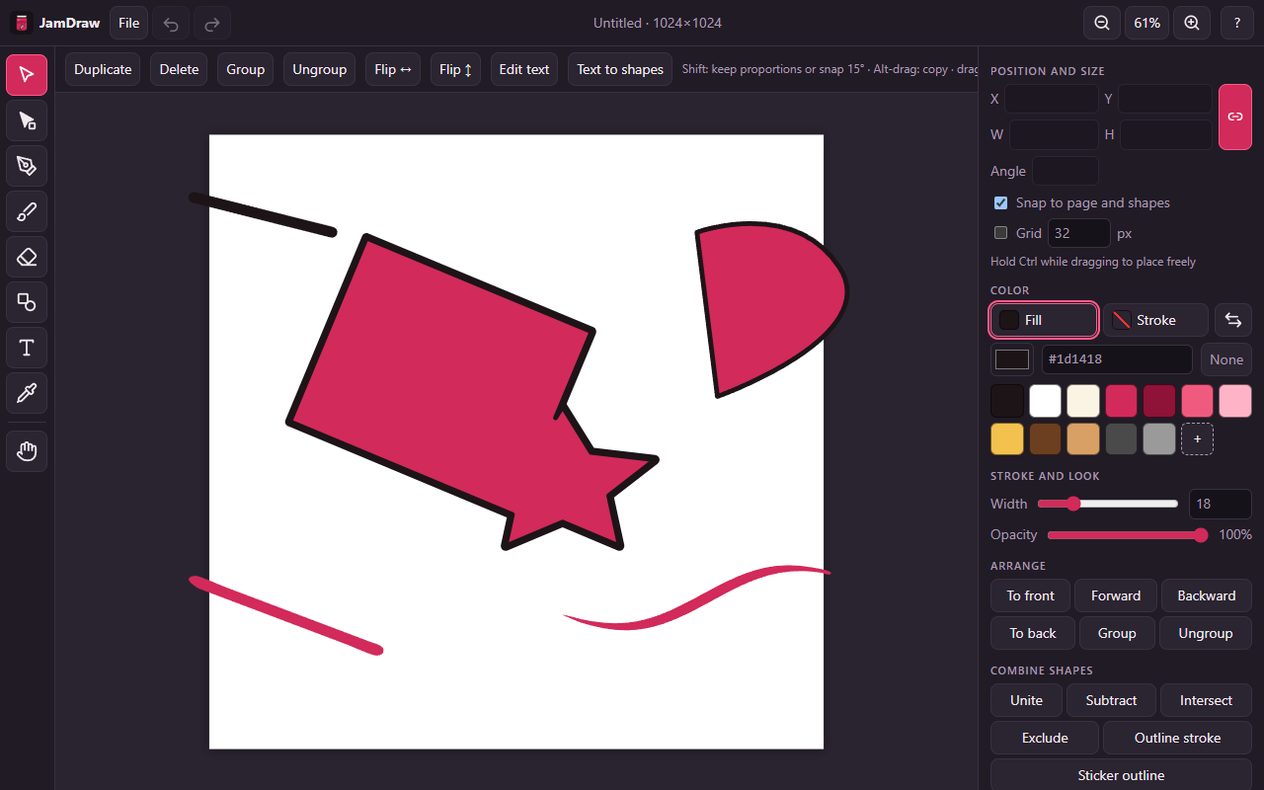Select the Stroke color mode
Screen dimensions: 1264x790
1156,320
